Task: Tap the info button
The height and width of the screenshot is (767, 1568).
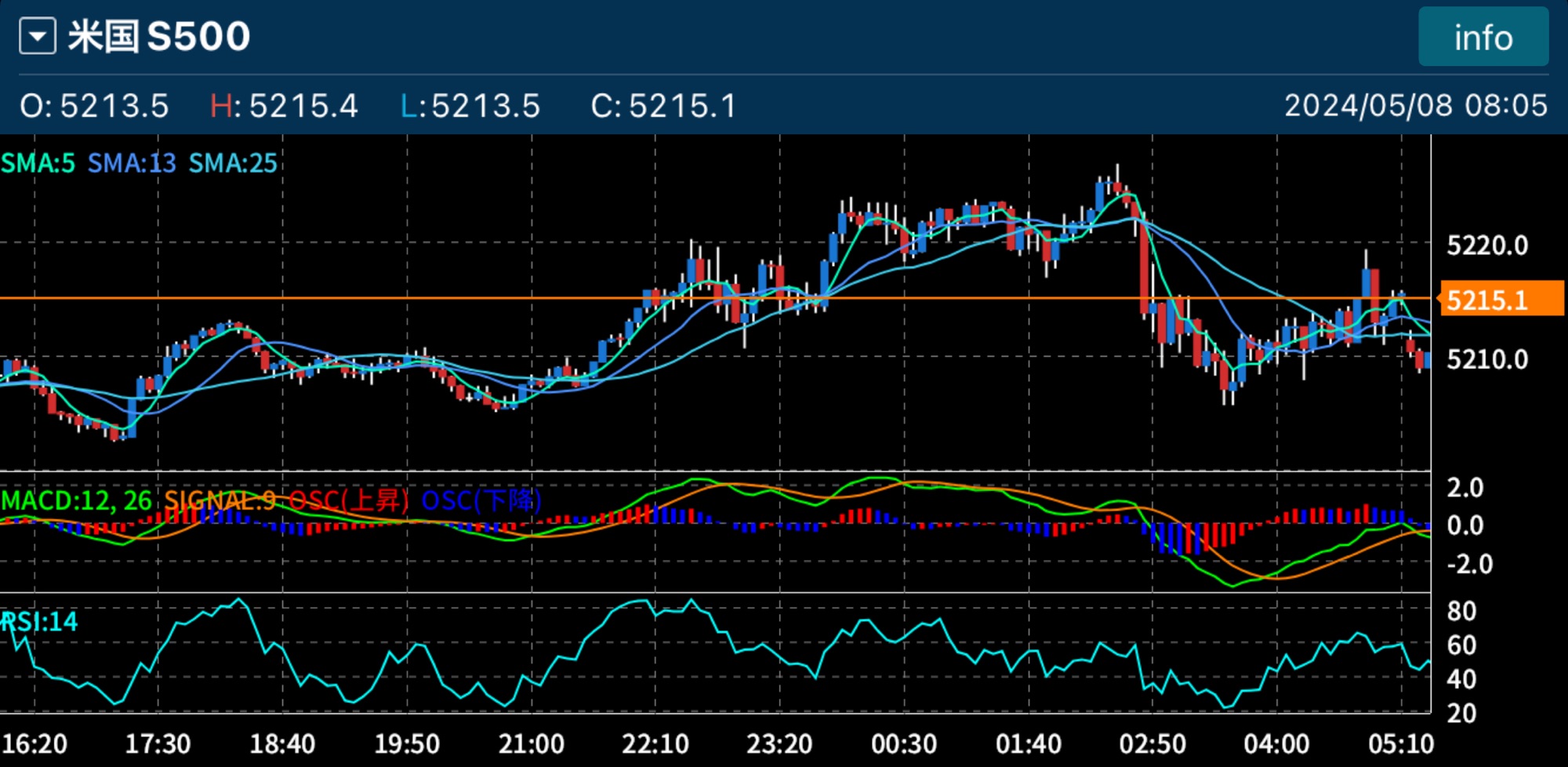Action: pos(1483,38)
